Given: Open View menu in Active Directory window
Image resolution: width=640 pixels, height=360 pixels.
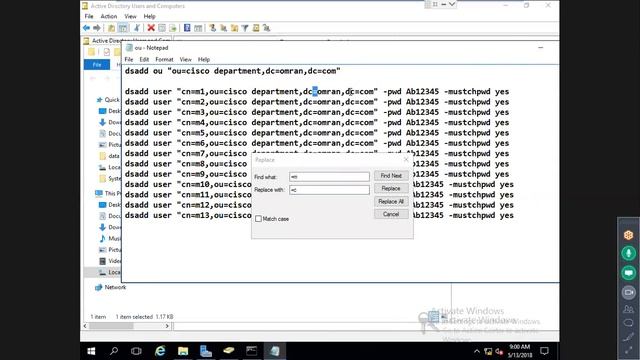Looking at the screenshot, I should (x=130, y=16).
